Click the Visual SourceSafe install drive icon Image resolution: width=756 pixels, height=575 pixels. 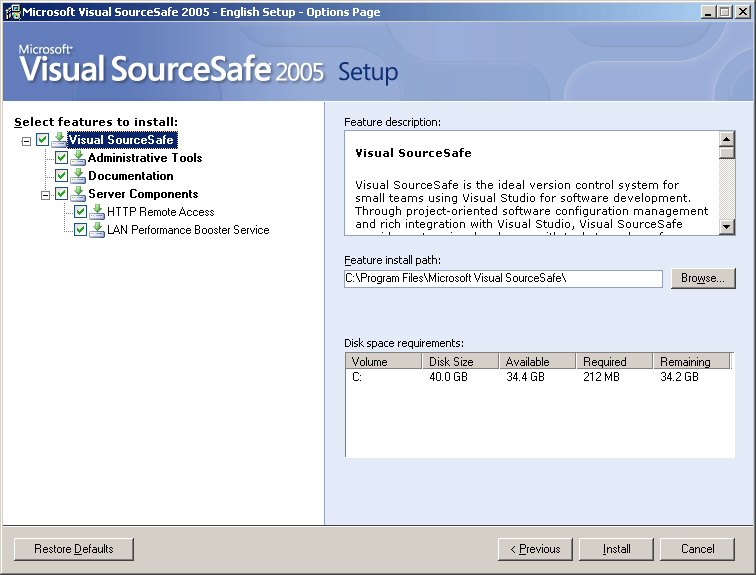click(x=59, y=140)
